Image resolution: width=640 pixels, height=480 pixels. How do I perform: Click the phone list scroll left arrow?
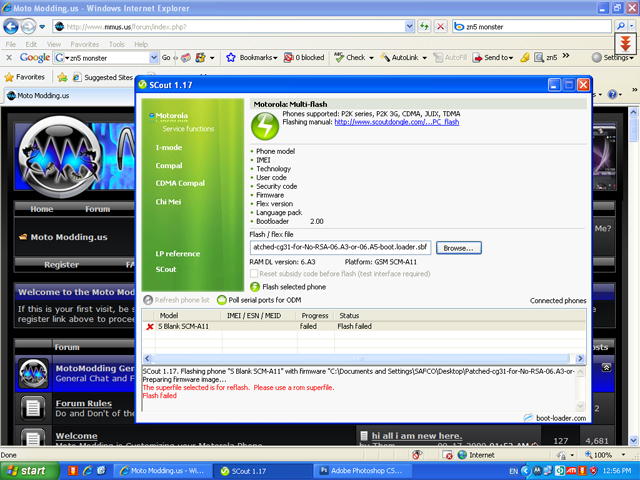[x=147, y=358]
